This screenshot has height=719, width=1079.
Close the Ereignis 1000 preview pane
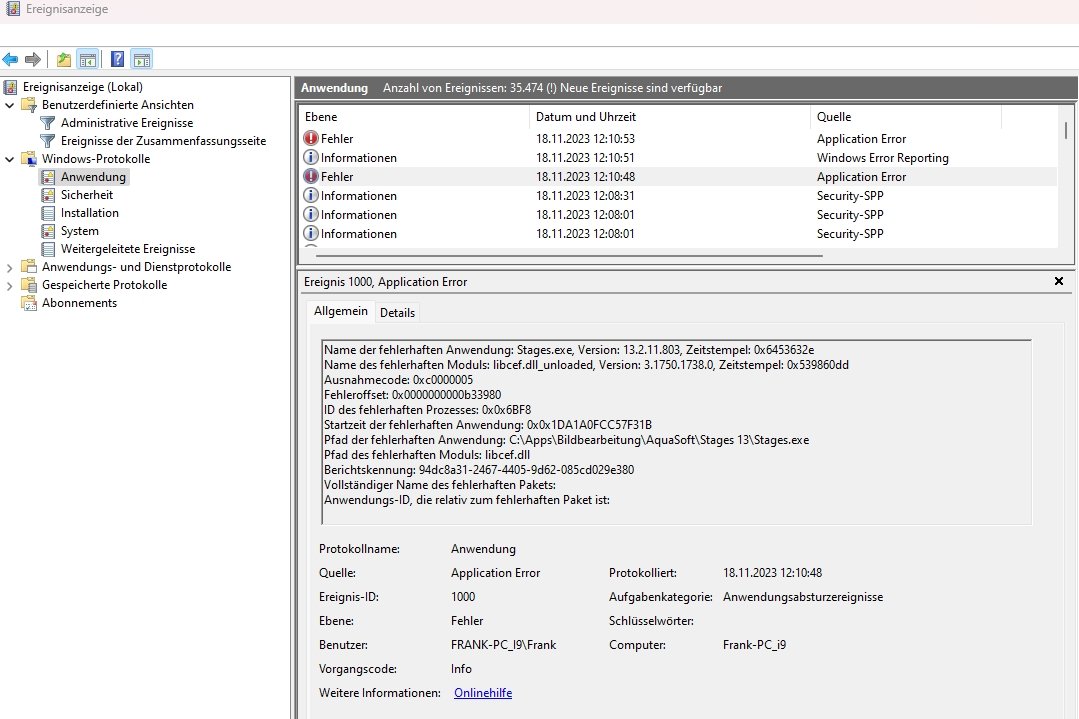pyautogui.click(x=1059, y=282)
